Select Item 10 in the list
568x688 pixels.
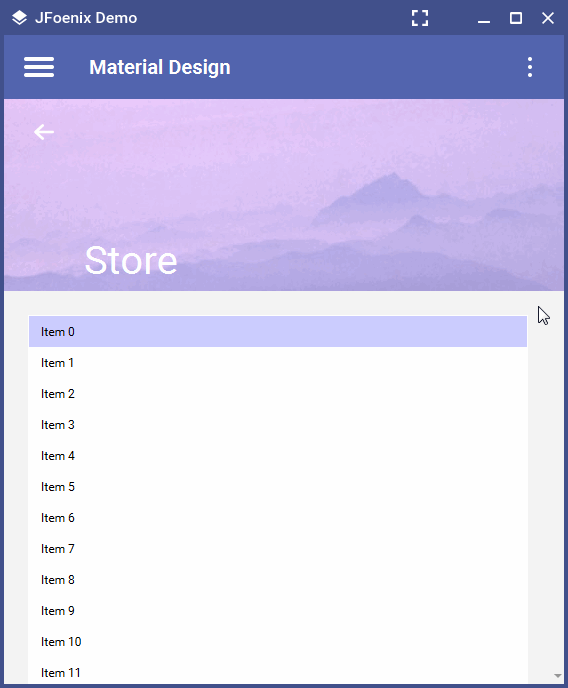[278, 641]
